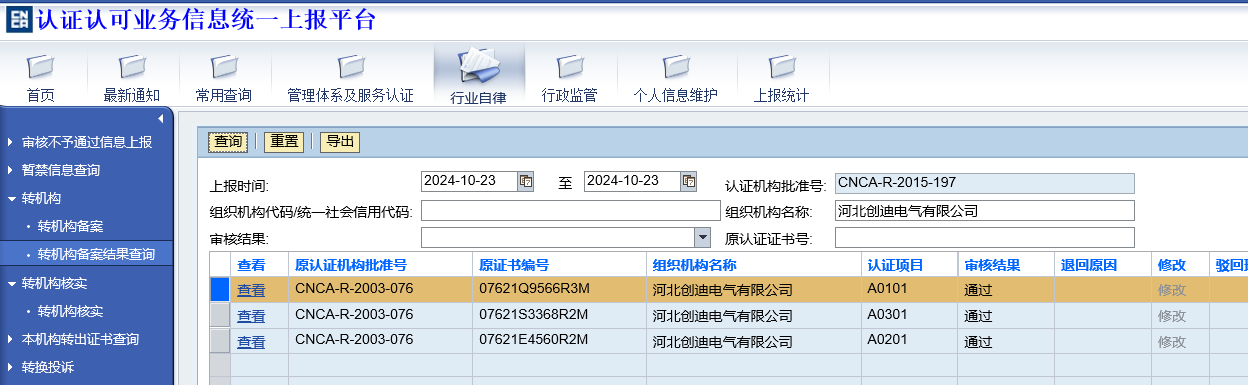Select the 管理体系及服务认证 menu label
Image resolution: width=1248 pixels, height=385 pixels.
(x=350, y=96)
